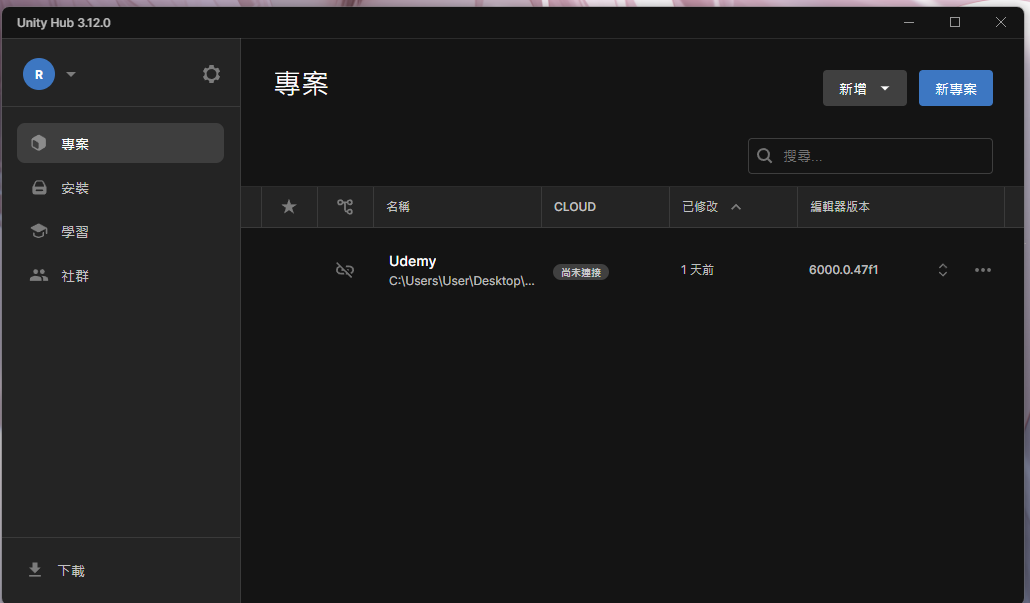Open the Udemy project
Image resolution: width=1030 pixels, height=603 pixels.
412,262
